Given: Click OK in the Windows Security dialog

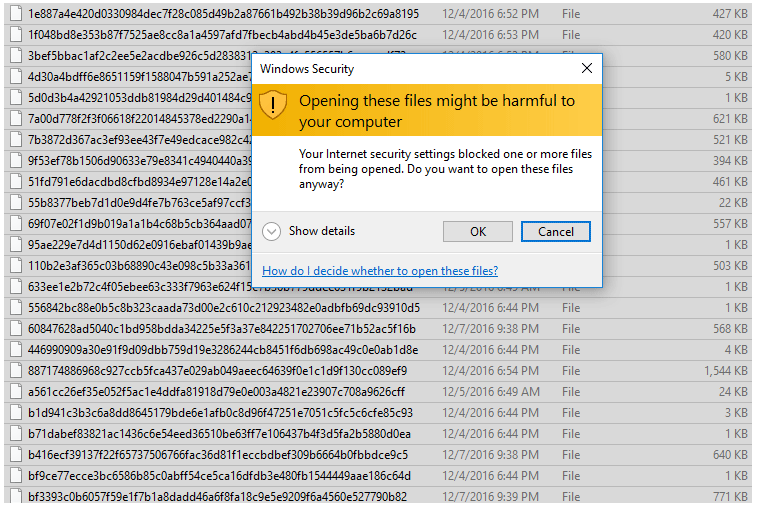Looking at the screenshot, I should click(x=478, y=231).
